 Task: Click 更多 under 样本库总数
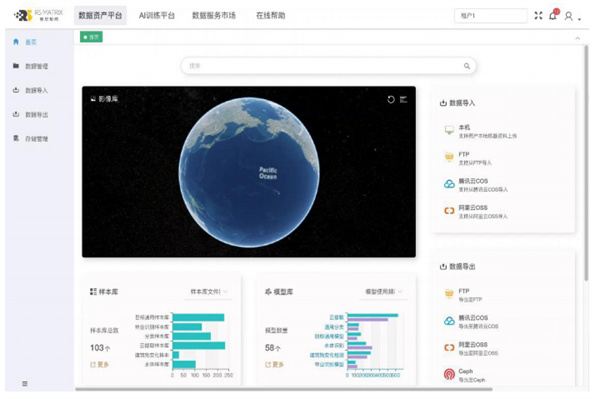coord(99,364)
